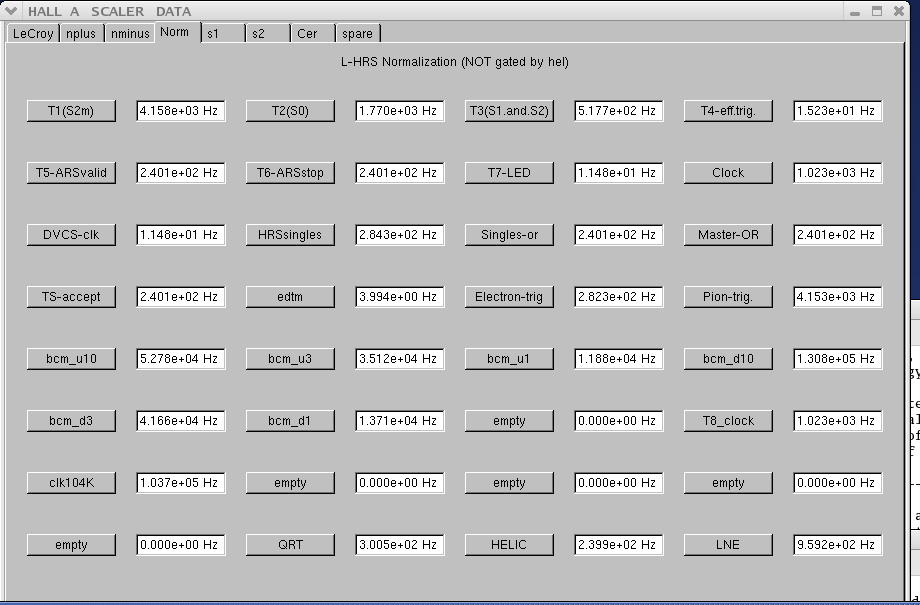
Task: Click the T3 rate field 5.177e+02 Hz
Action: 619,111
